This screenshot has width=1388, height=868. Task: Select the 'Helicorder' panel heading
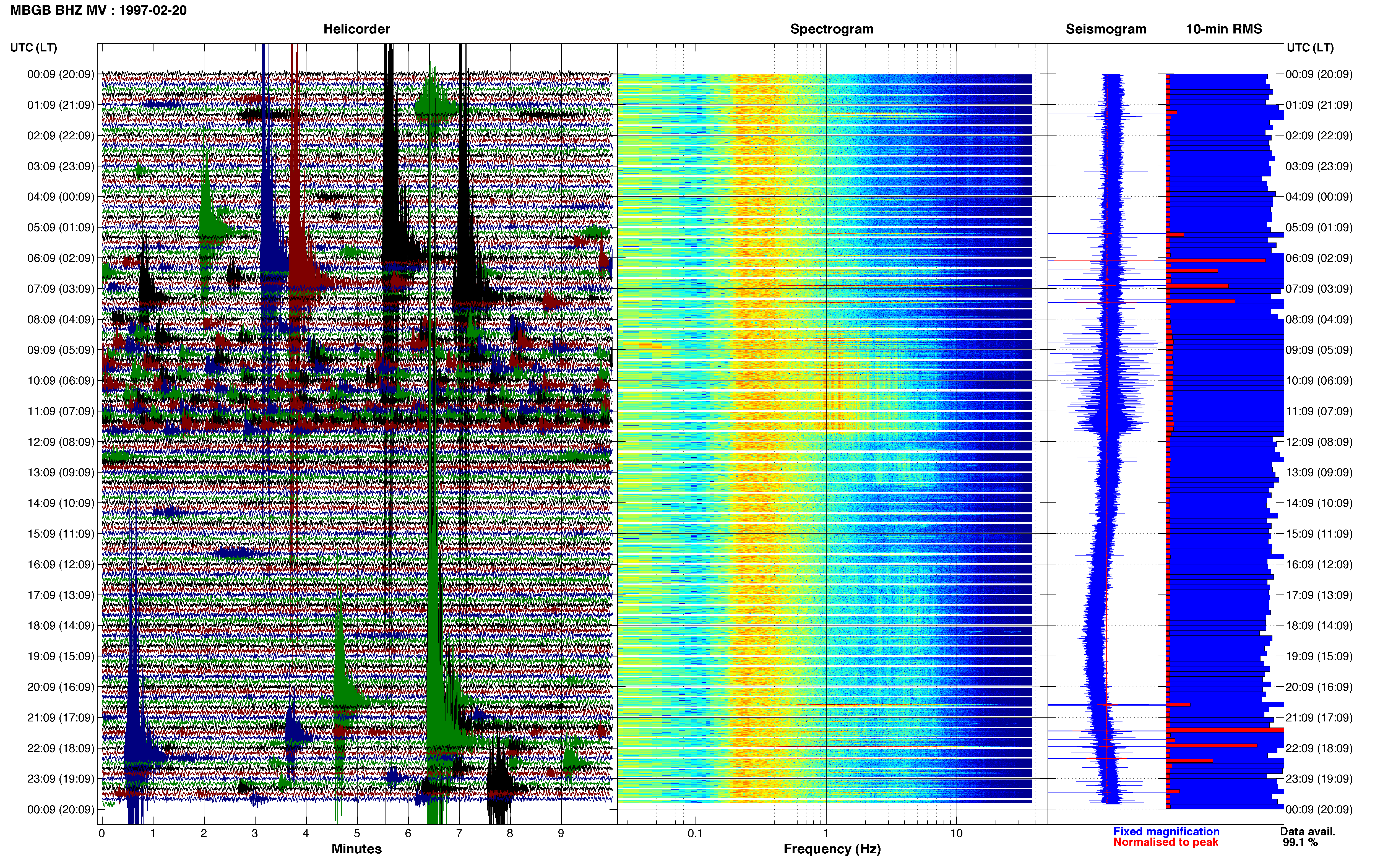click(356, 29)
